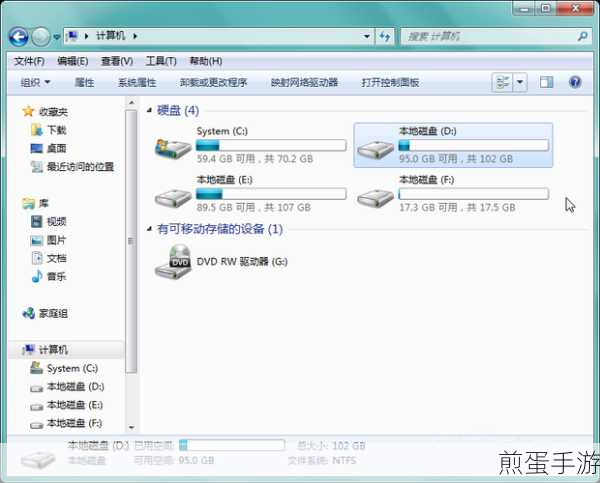Click text 59.4 GB 可用，共 70.2 GB
Viewport: 600px width, 483px height.
[255, 159]
